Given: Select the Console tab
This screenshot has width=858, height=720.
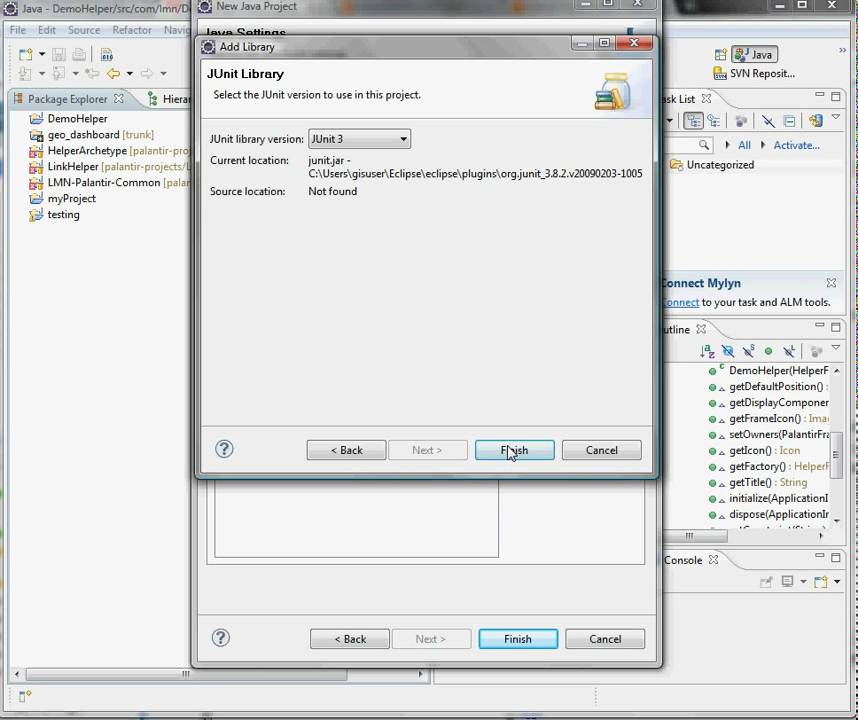Looking at the screenshot, I should 683,560.
